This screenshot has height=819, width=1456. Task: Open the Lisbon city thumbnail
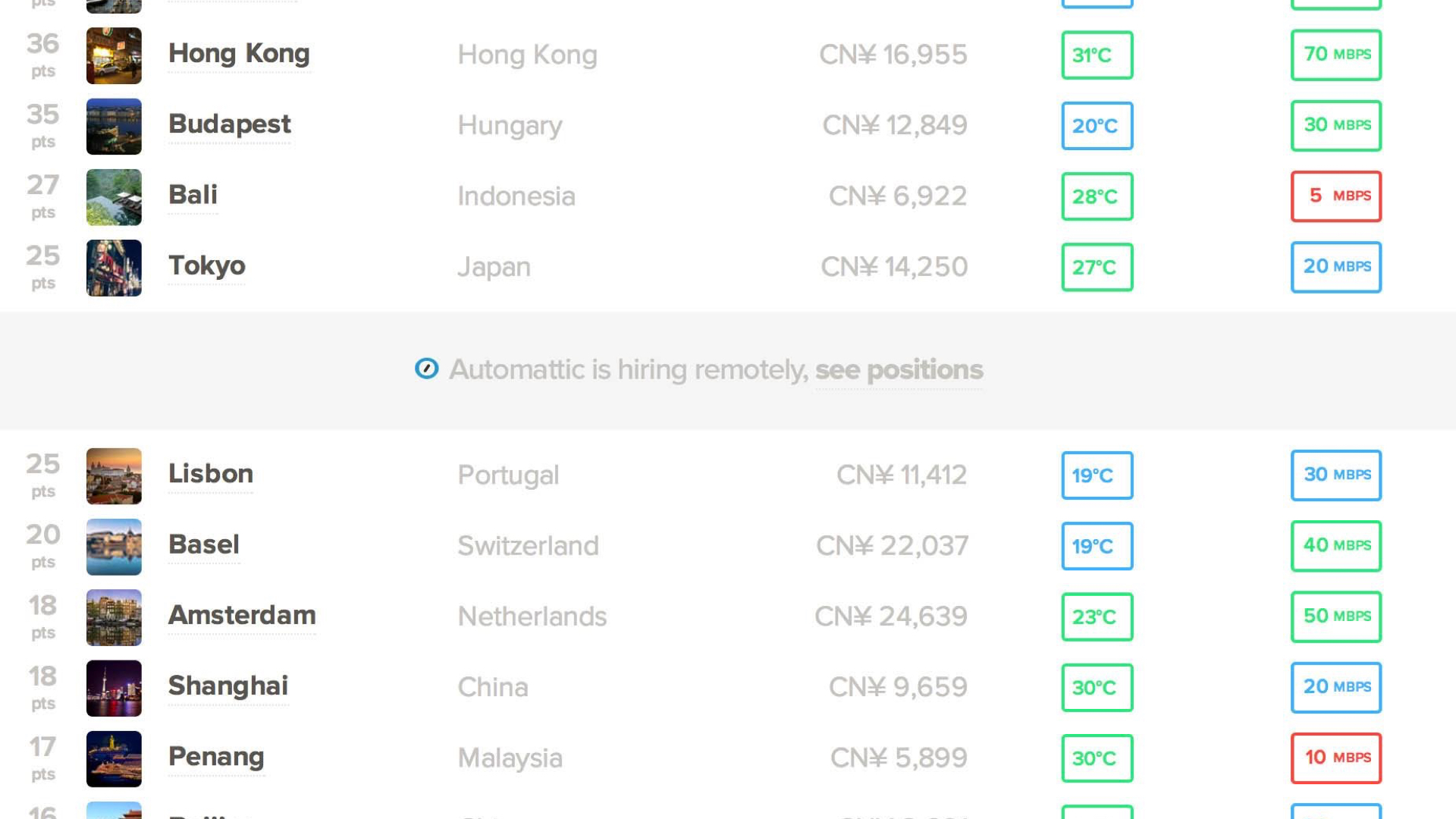(114, 476)
